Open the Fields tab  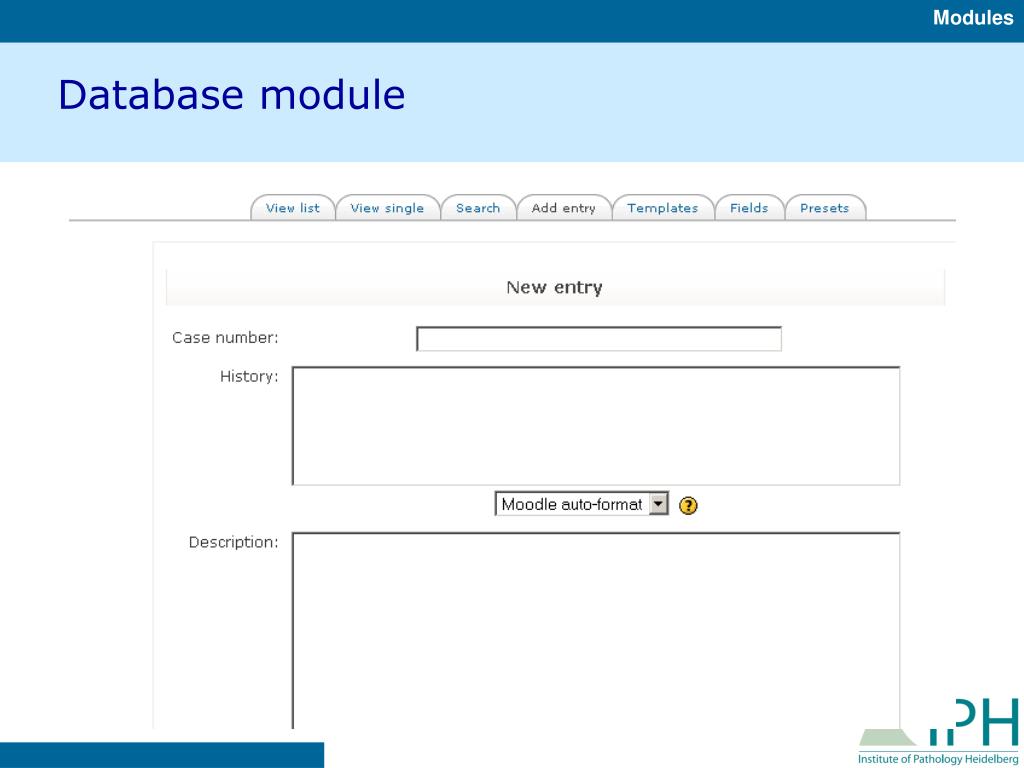(749, 208)
